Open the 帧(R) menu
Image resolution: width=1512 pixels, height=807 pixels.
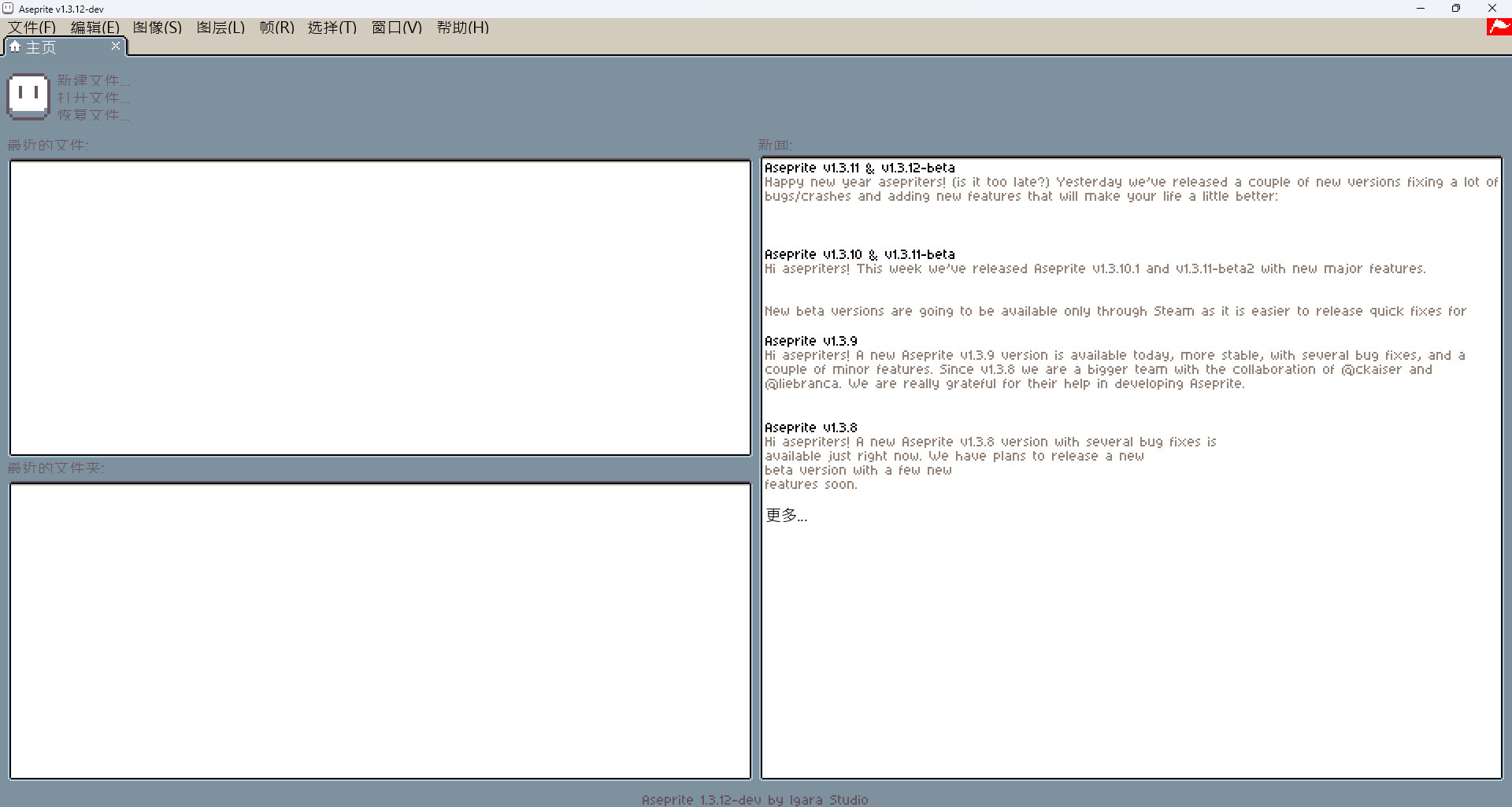click(x=276, y=28)
